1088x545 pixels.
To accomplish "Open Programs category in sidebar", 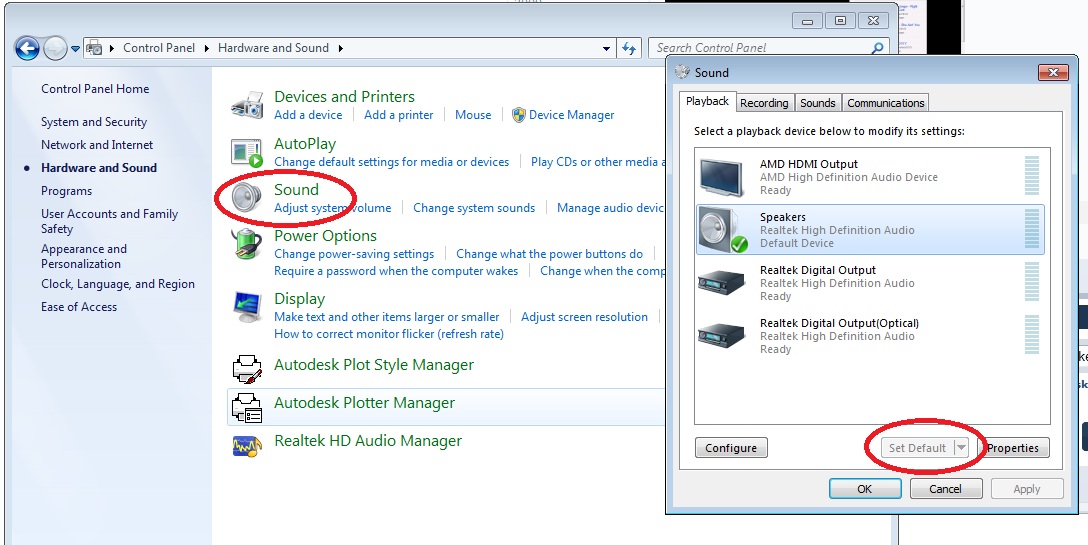I will [67, 191].
